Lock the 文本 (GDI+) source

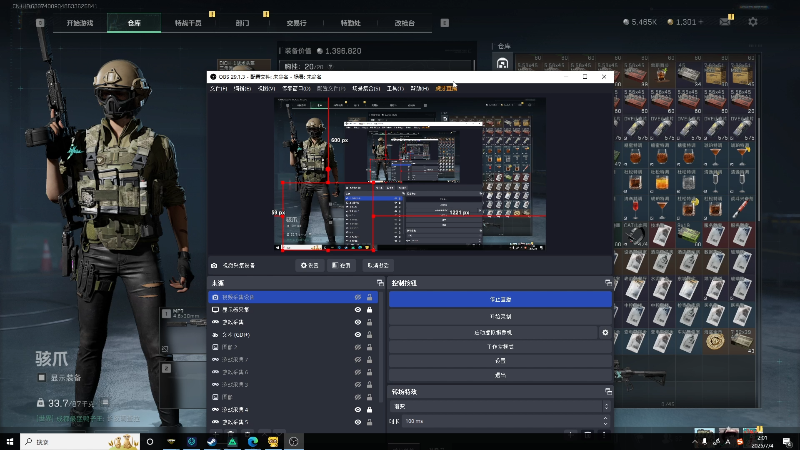369,335
